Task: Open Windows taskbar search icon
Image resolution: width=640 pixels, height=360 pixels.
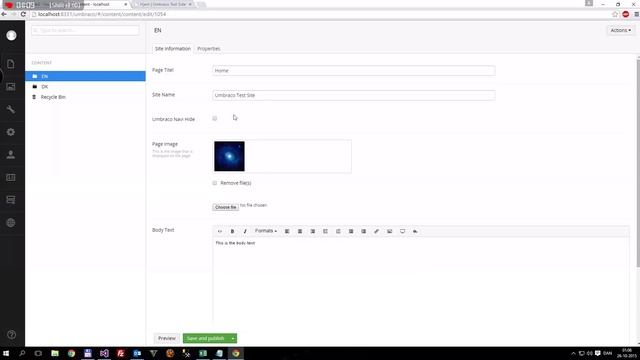Action: click(22, 353)
